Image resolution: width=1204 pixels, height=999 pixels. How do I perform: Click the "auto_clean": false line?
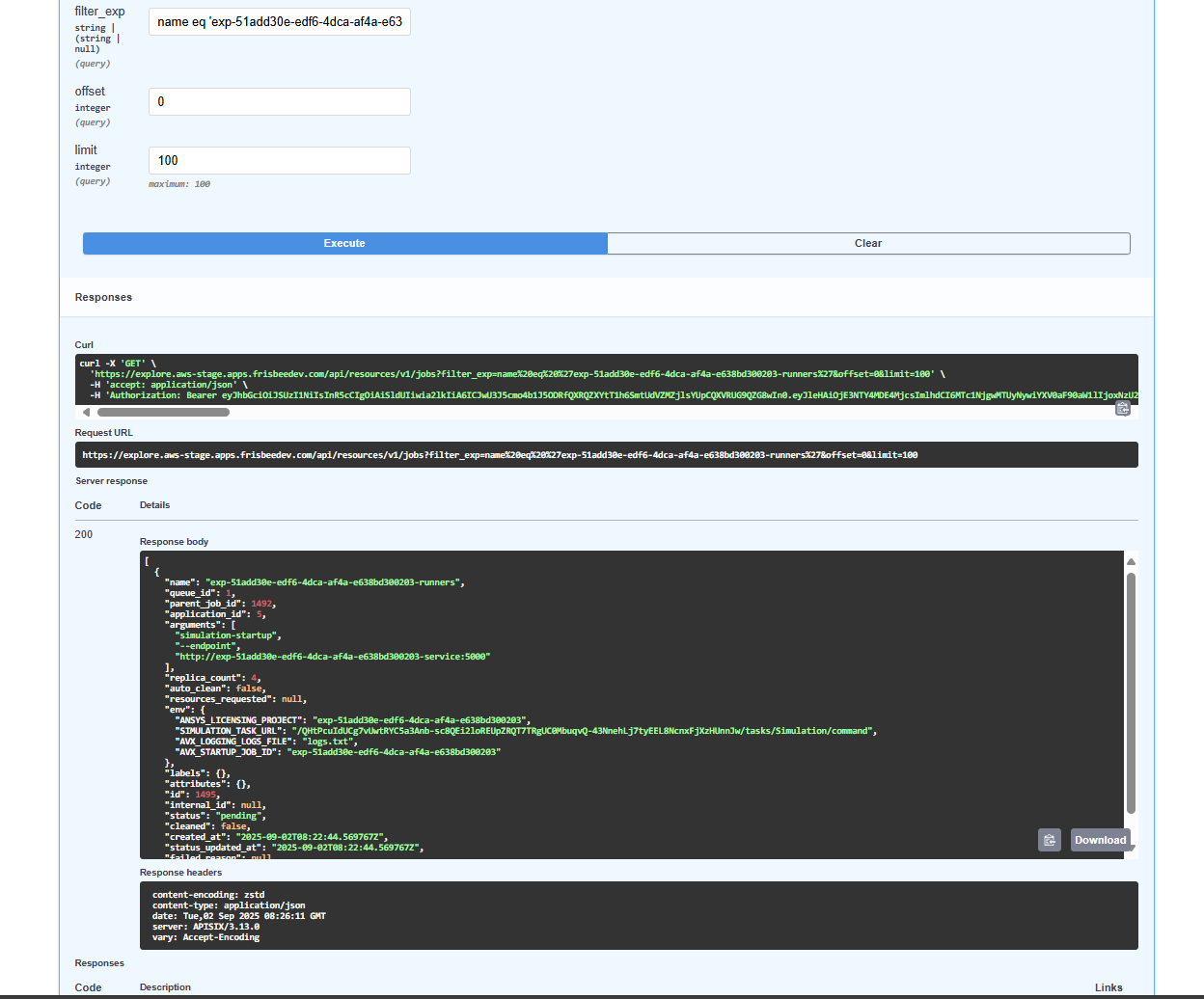[x=217, y=688]
